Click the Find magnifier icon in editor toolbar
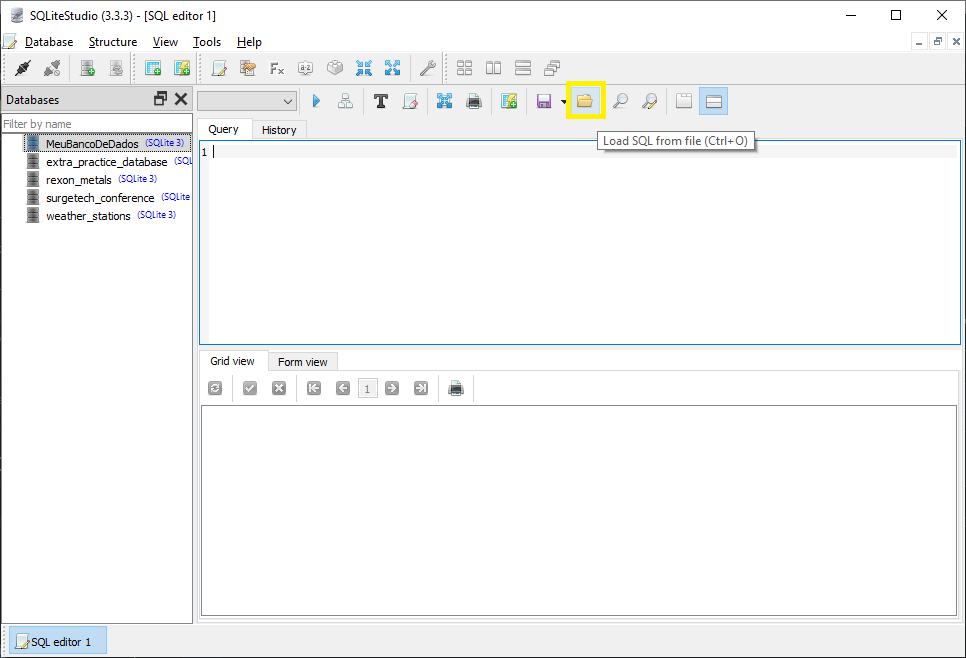 (x=620, y=101)
